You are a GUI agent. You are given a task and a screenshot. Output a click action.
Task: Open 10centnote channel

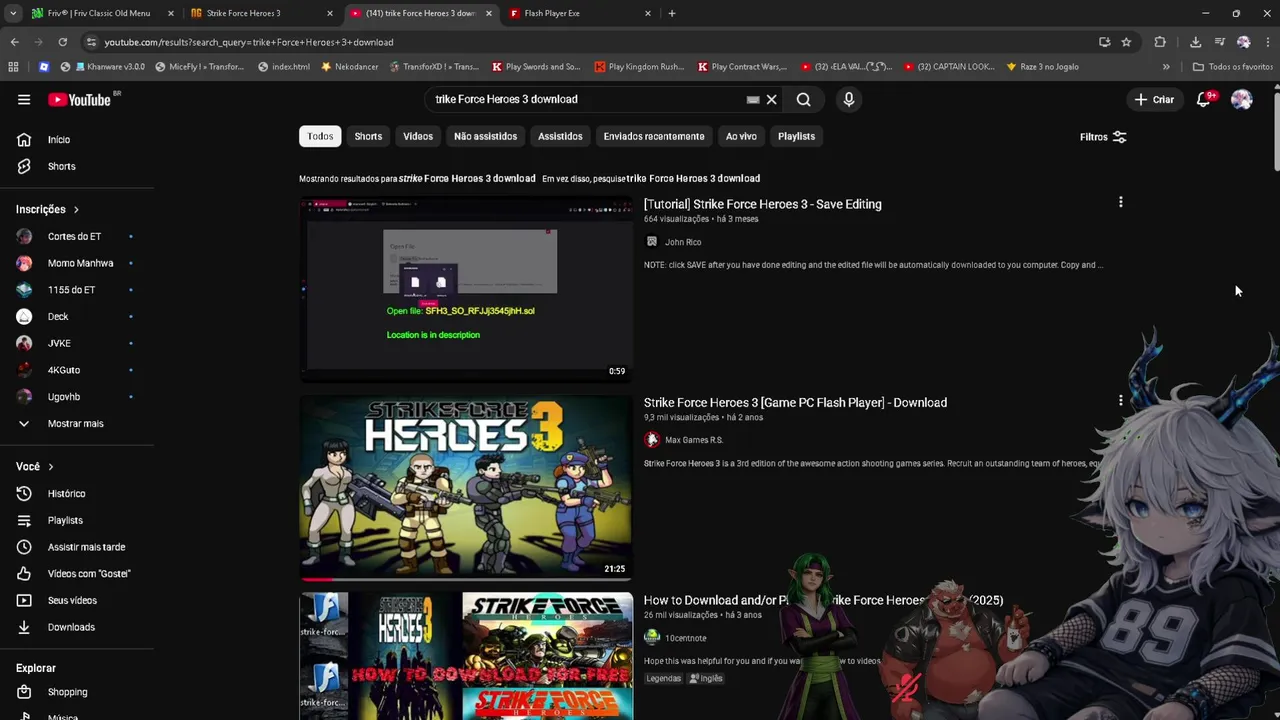tap(685, 638)
